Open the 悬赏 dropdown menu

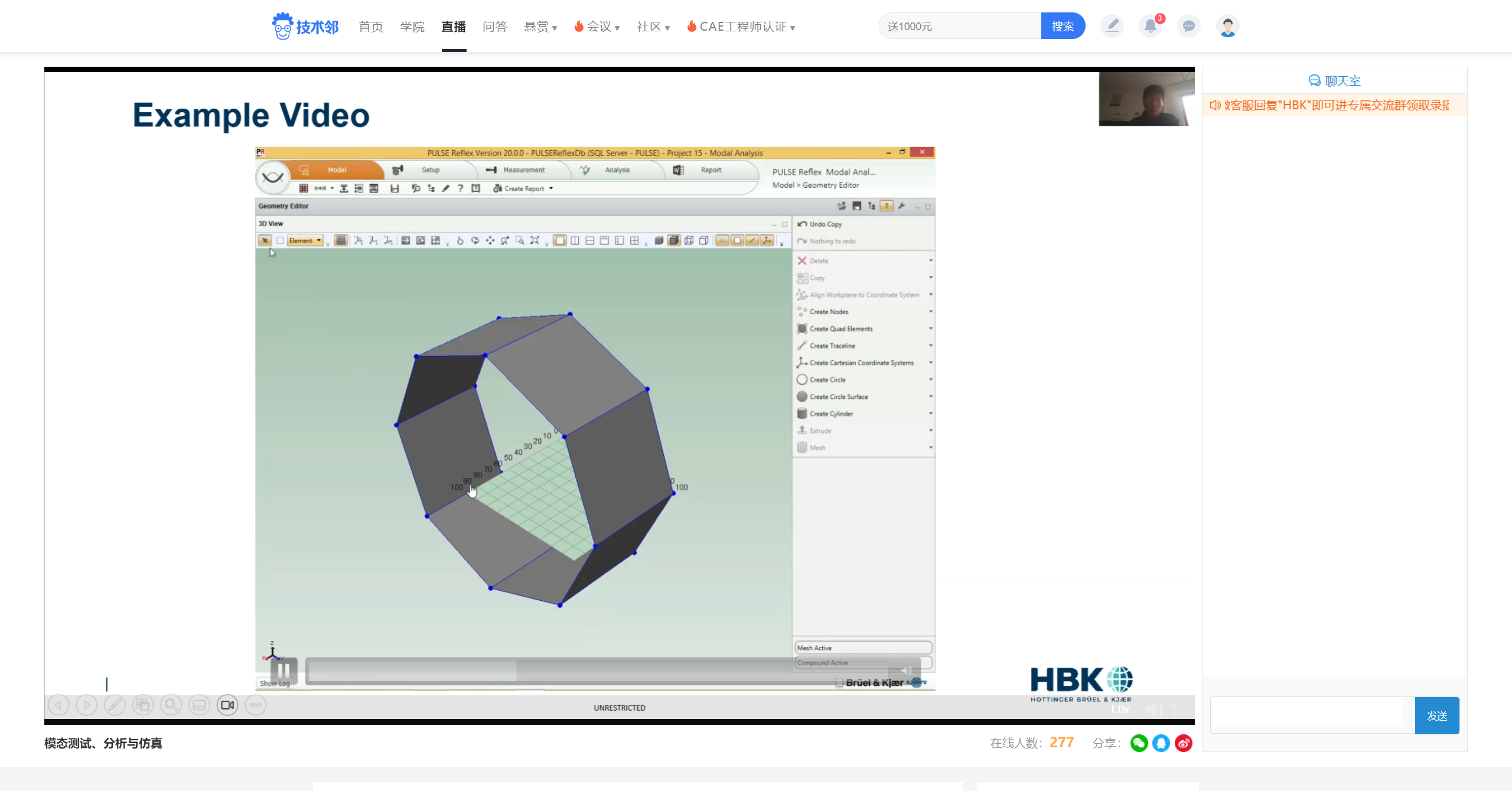tap(540, 27)
